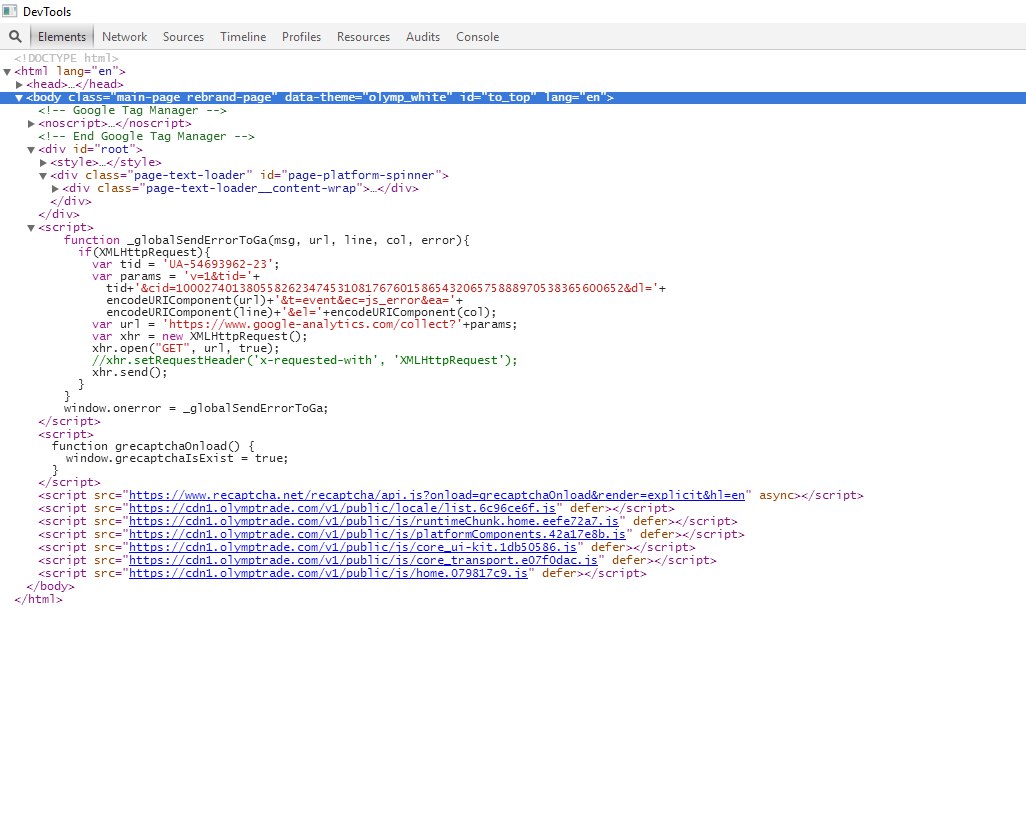
Task: Select the Google Tag Manager comment
Action: pyautogui.click(x=132, y=111)
